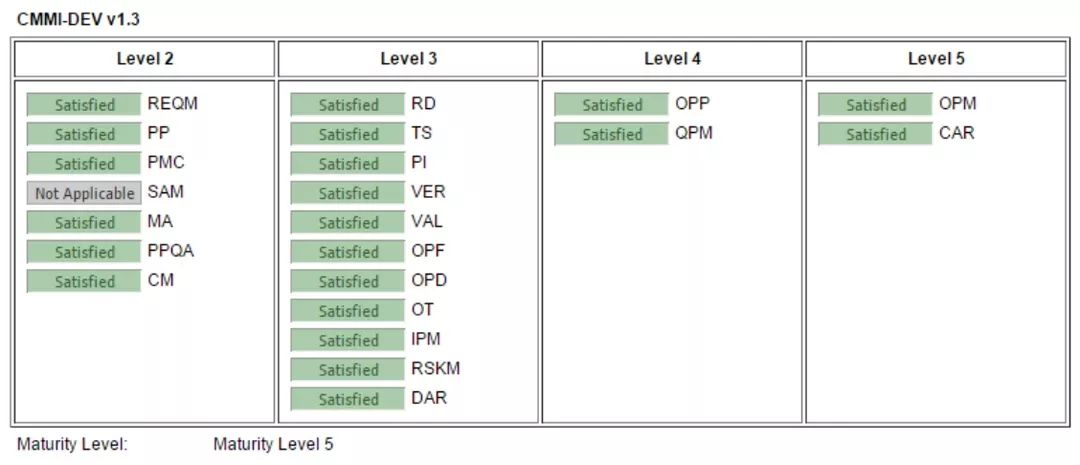Click the Level 2 column header
The image size is (1080, 465).
pyautogui.click(x=145, y=59)
